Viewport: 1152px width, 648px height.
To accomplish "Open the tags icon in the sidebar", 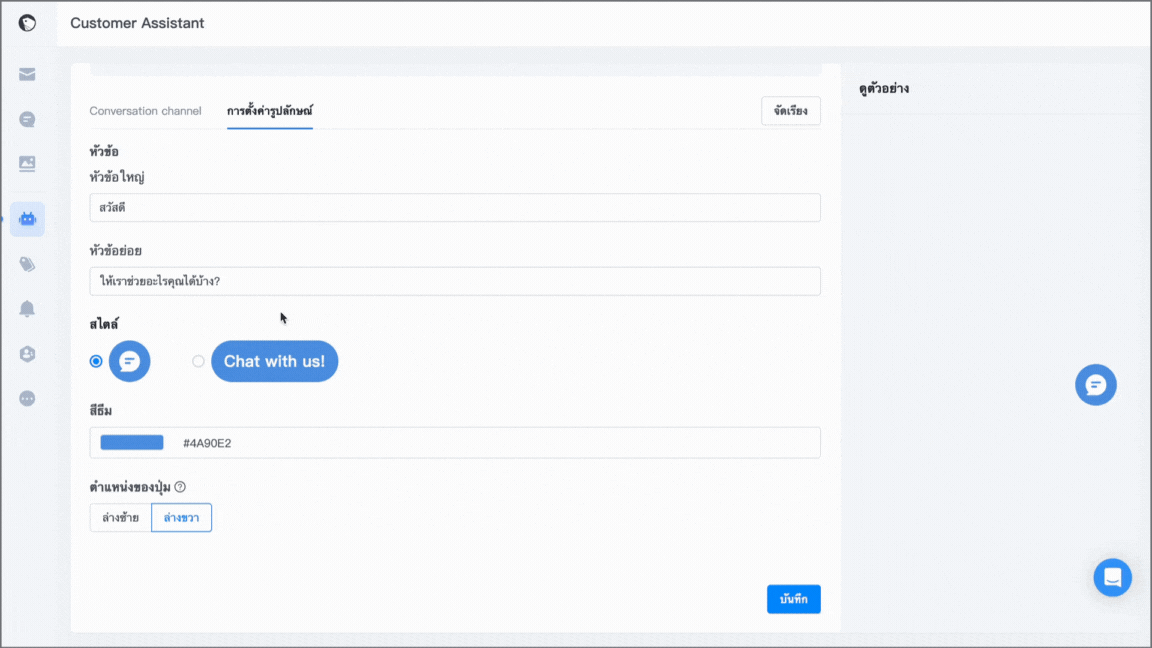I will click(27, 264).
